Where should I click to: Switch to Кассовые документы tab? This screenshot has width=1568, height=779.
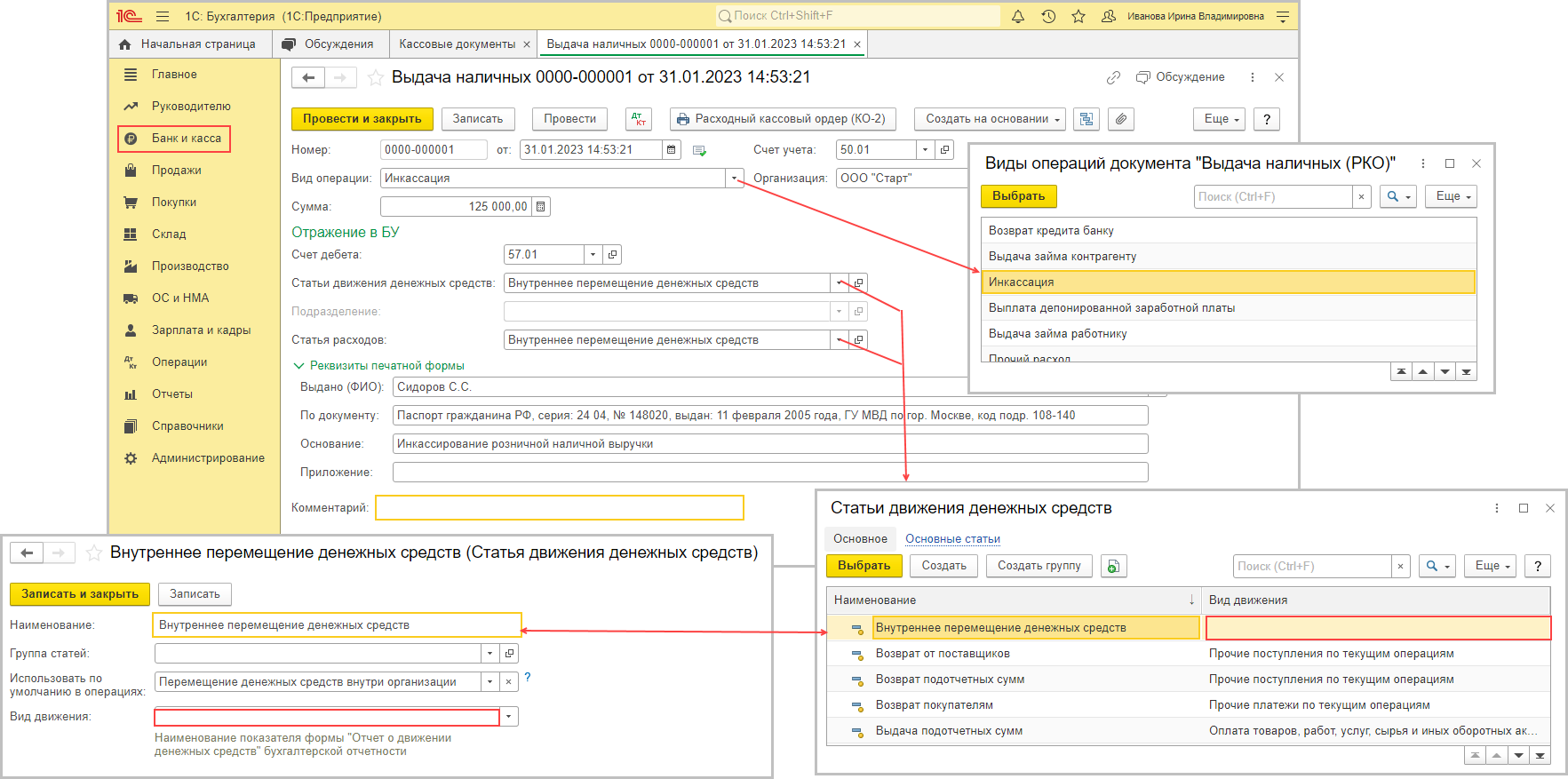tap(458, 44)
